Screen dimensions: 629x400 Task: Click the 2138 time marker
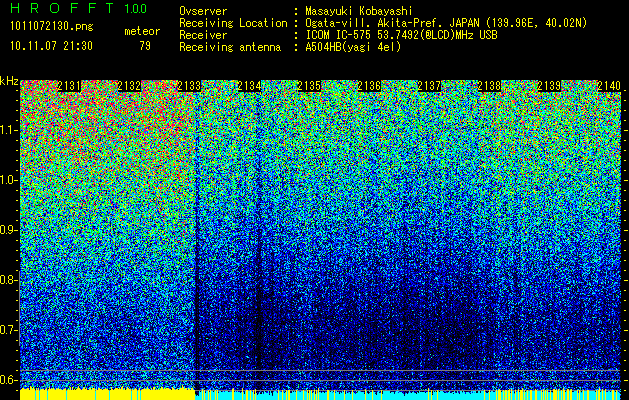click(x=489, y=86)
